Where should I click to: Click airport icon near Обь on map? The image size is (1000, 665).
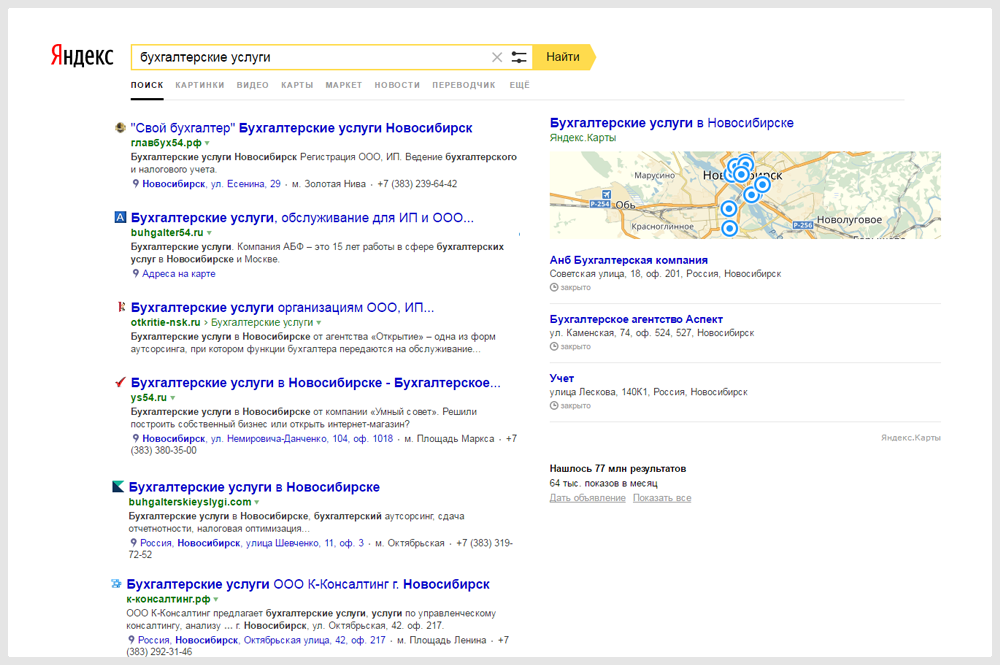point(607,194)
